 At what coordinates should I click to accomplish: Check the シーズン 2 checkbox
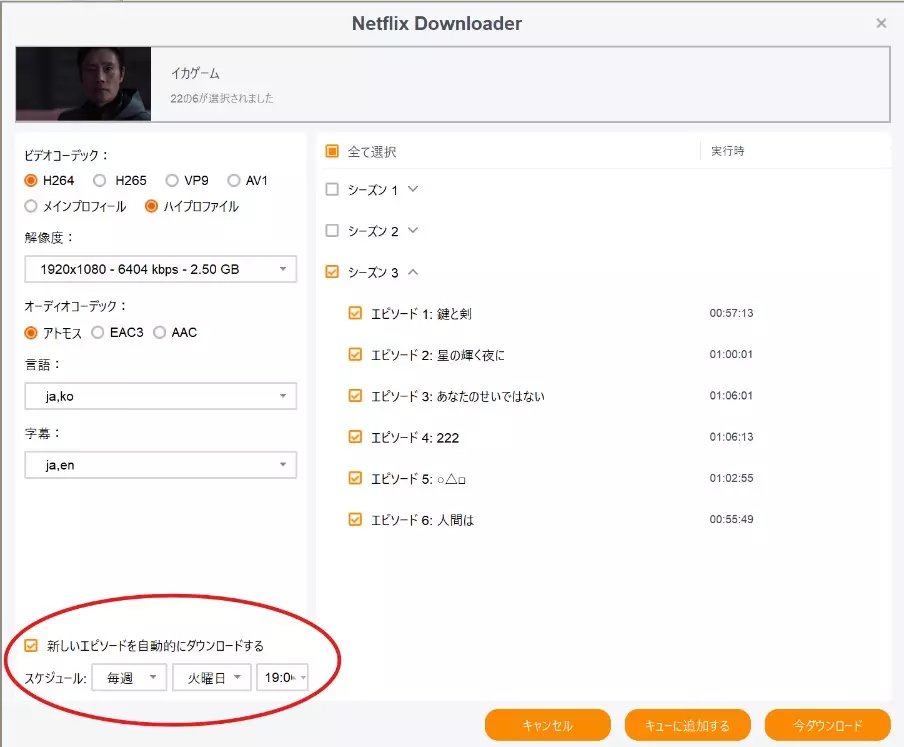pos(332,231)
